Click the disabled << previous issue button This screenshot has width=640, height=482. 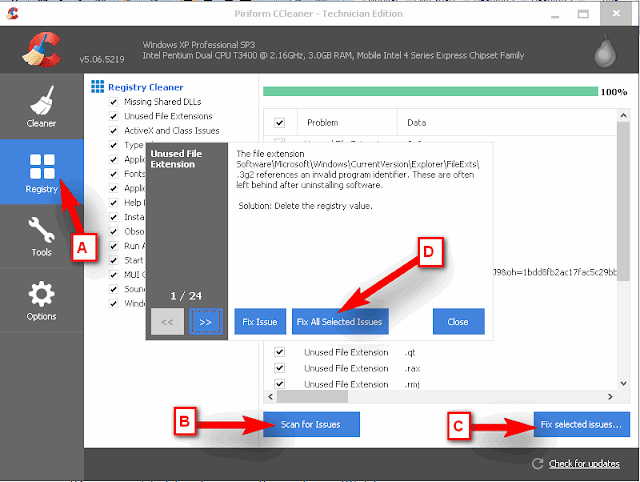pyautogui.click(x=167, y=322)
